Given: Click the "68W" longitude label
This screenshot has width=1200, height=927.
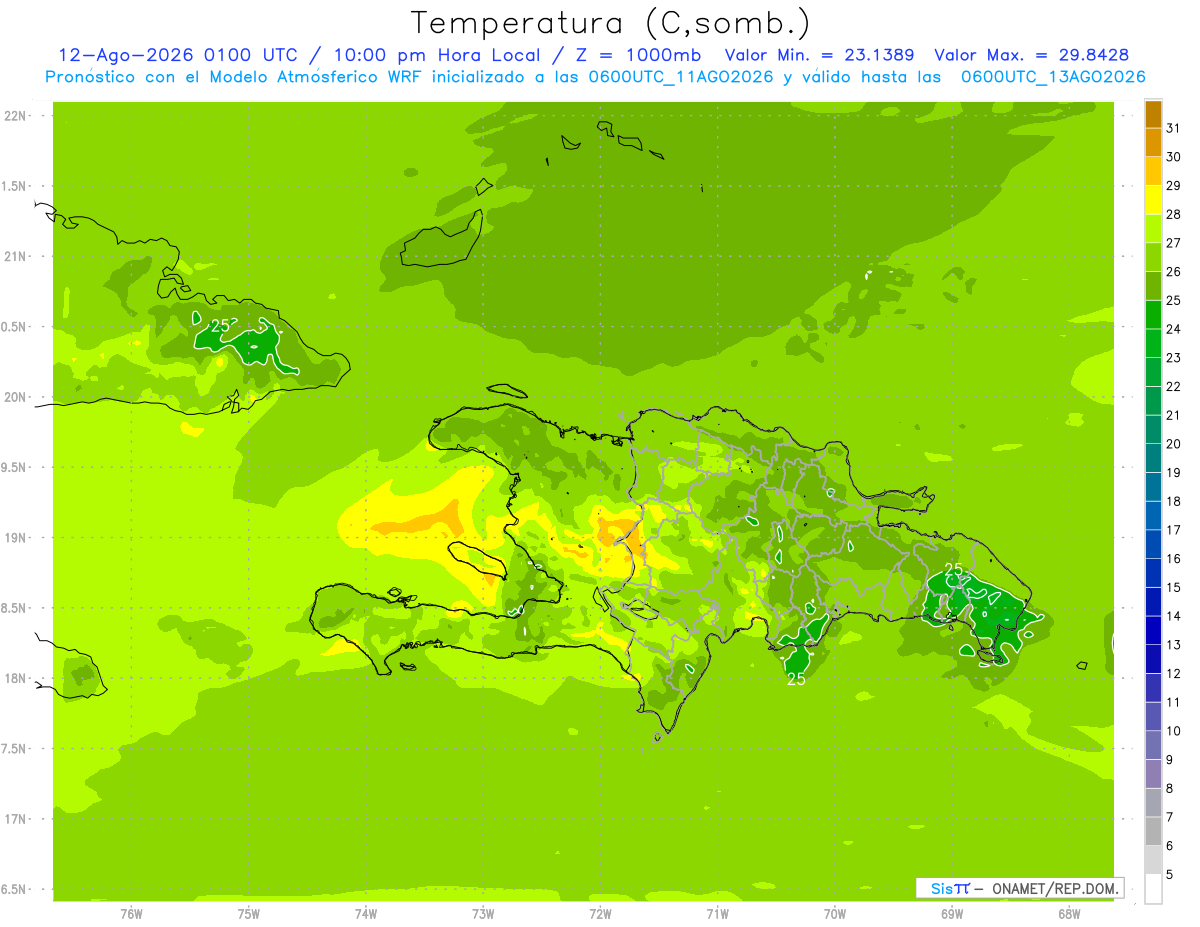Looking at the screenshot, I should [x=1069, y=913].
